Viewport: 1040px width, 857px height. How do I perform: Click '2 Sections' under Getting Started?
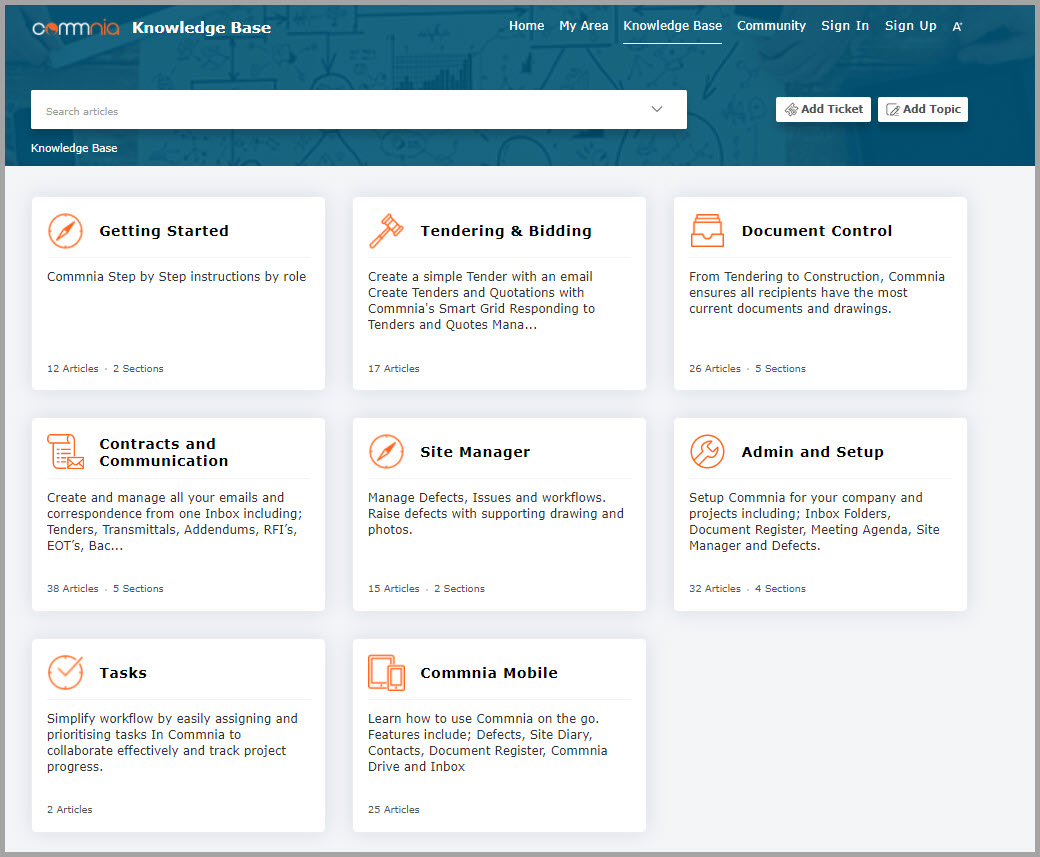(138, 369)
